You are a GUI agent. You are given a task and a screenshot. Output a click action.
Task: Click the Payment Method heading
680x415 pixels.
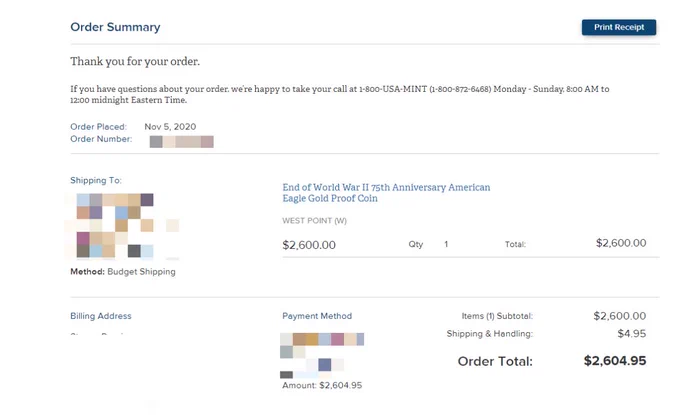pyautogui.click(x=317, y=316)
